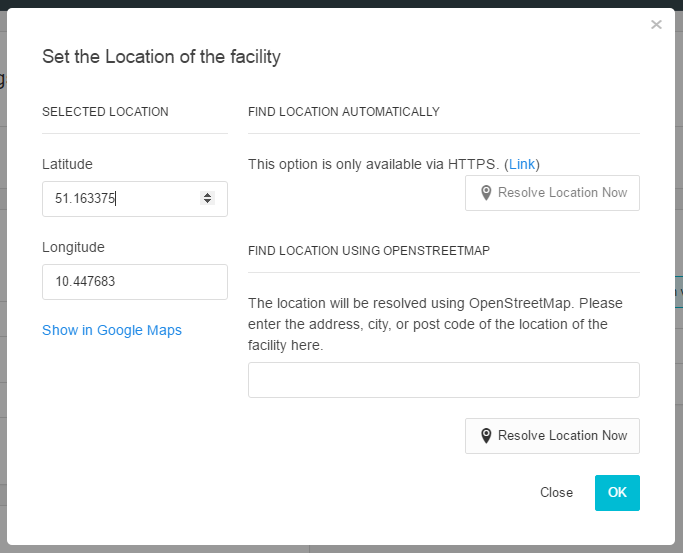Screen dimensions: 683x553
Task: Click the greyed-out map pin icon under automatic location
Action: (486, 193)
